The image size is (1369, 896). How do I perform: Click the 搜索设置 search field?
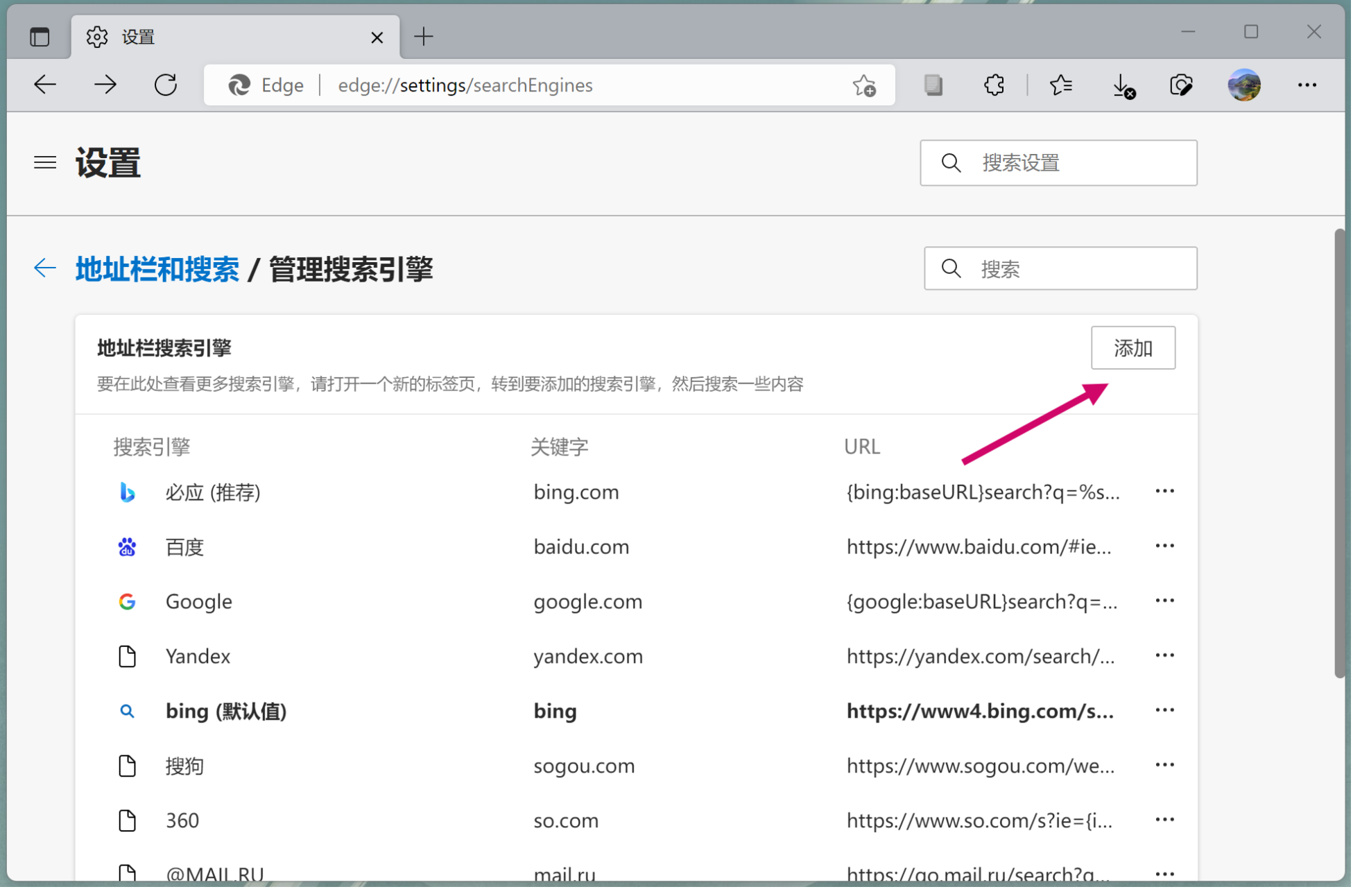[1058, 163]
